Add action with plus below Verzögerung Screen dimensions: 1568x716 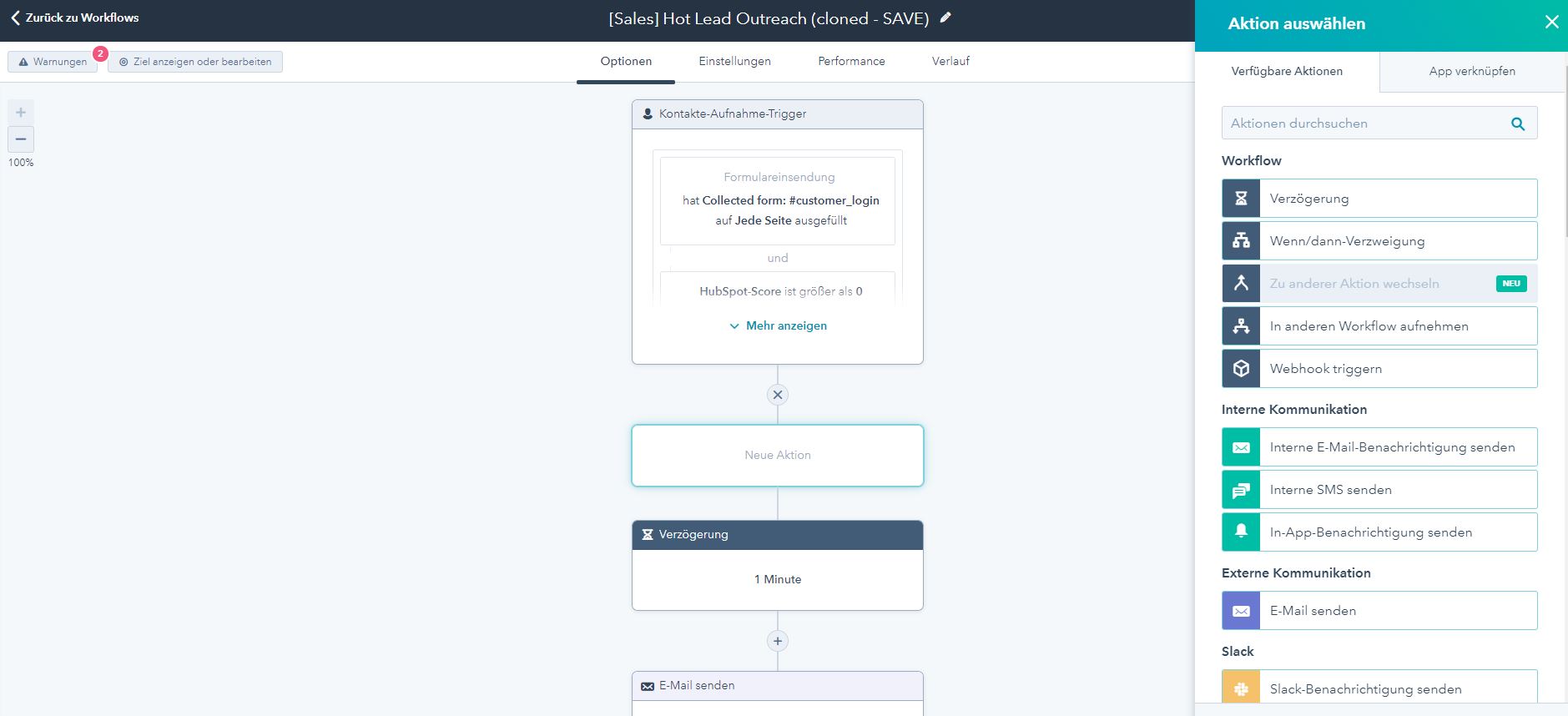778,641
